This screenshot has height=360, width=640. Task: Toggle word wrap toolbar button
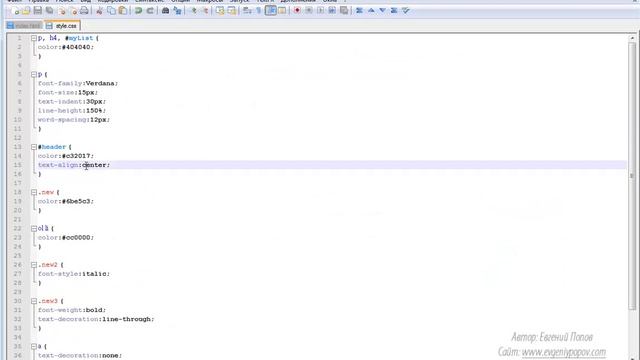(247, 11)
